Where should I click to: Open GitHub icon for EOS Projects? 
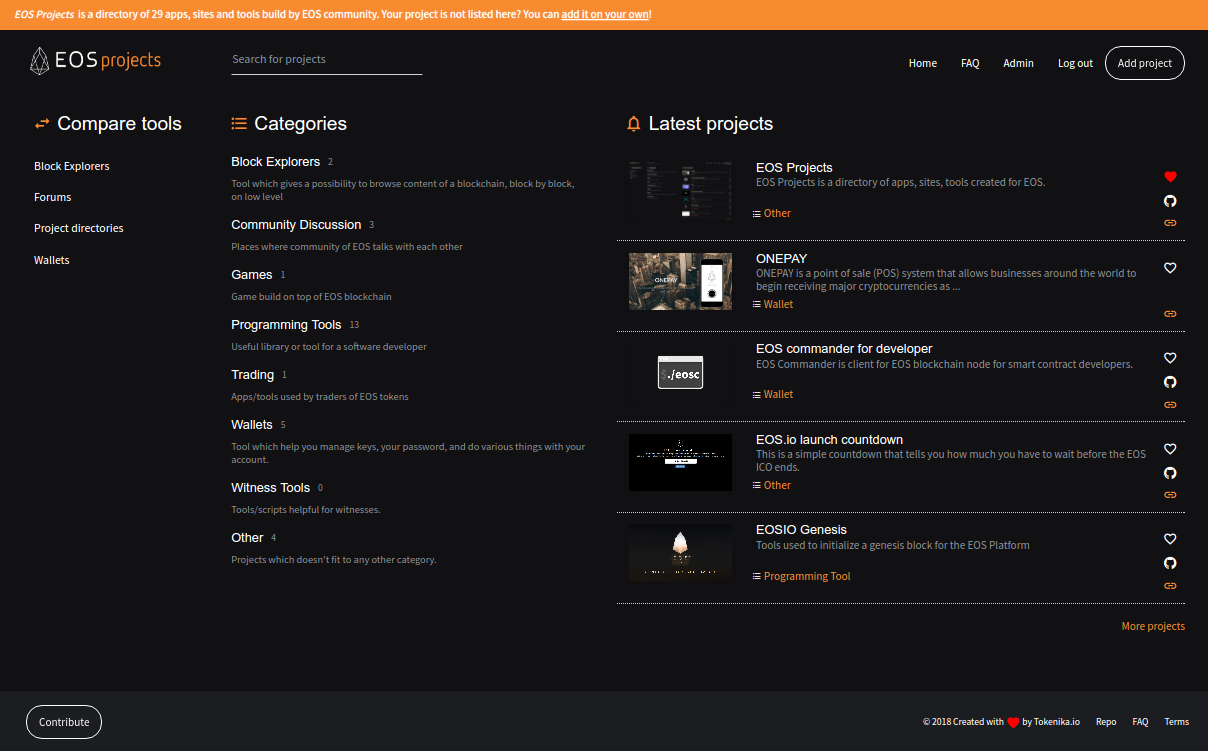[1170, 200]
